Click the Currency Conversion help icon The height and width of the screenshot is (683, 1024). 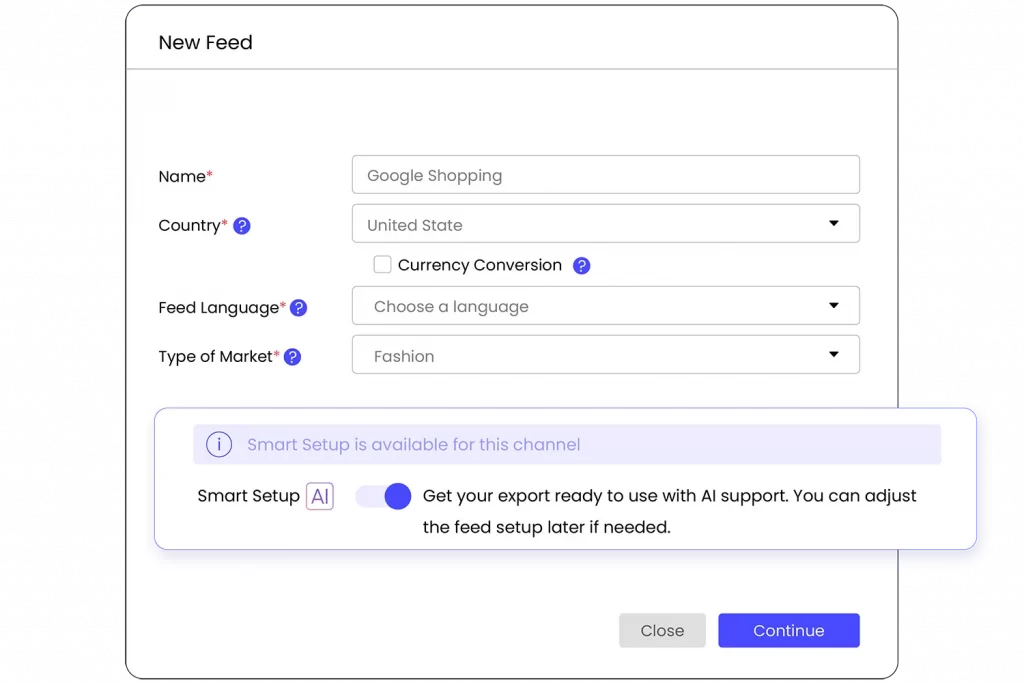tap(583, 265)
